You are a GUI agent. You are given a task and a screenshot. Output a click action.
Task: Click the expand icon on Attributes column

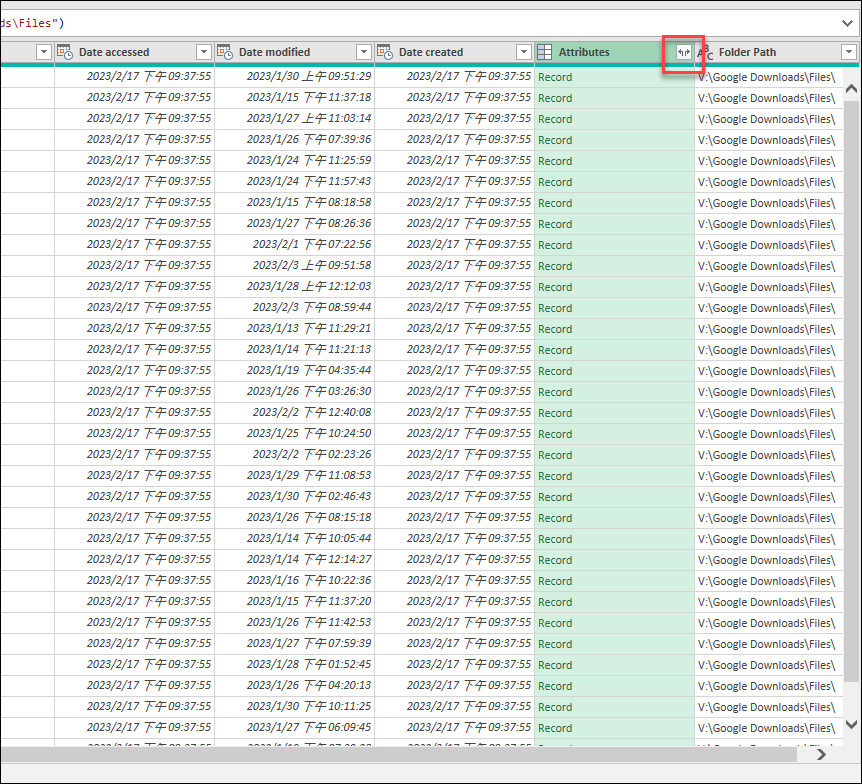click(x=683, y=52)
